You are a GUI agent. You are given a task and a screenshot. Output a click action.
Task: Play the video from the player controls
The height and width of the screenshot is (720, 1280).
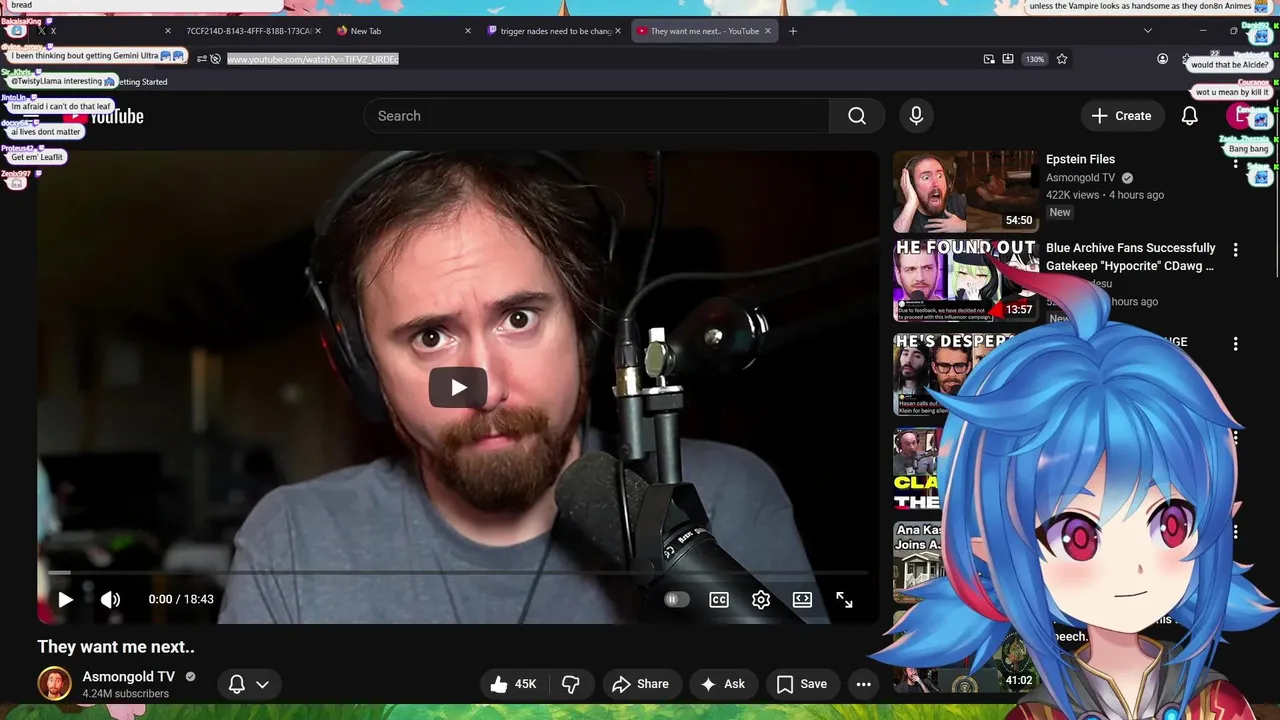point(65,599)
